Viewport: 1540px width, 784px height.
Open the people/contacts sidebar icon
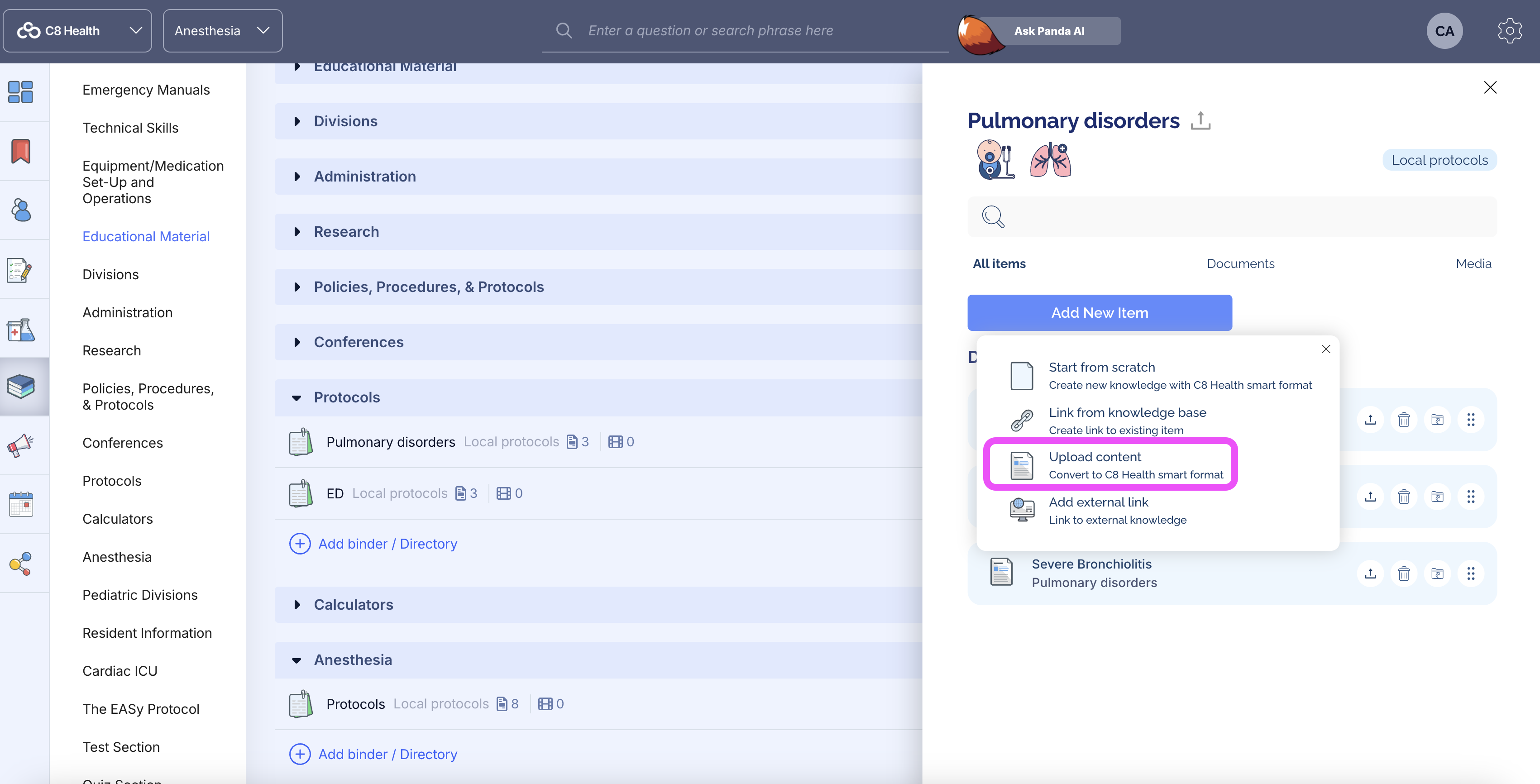pos(20,210)
